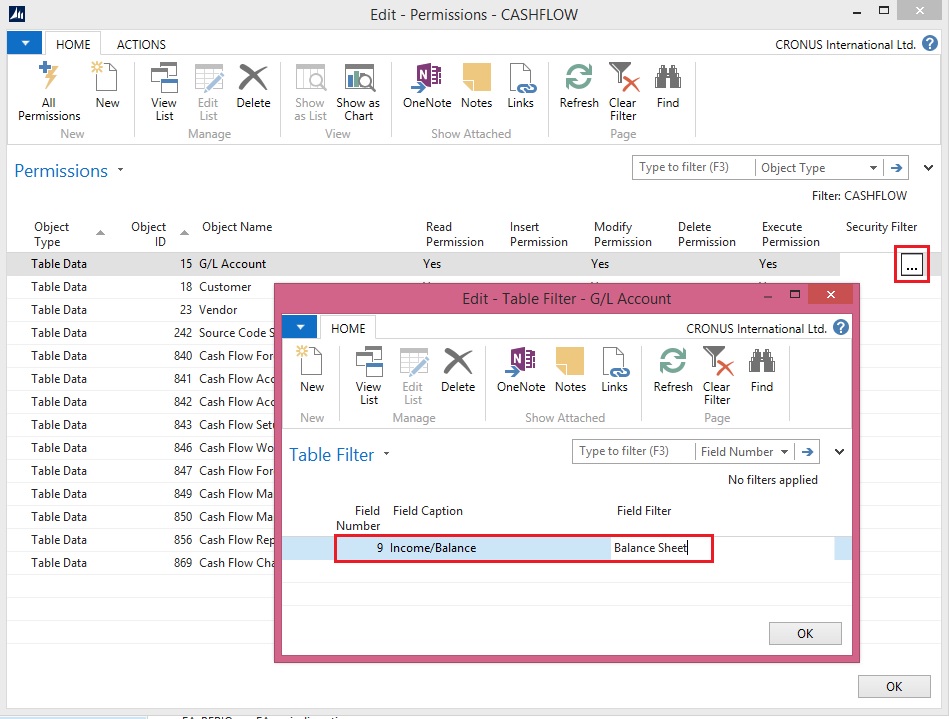Viewport: 949px width, 719px height.
Task: Click Show as Chart in main ribbon
Action: pos(357,91)
